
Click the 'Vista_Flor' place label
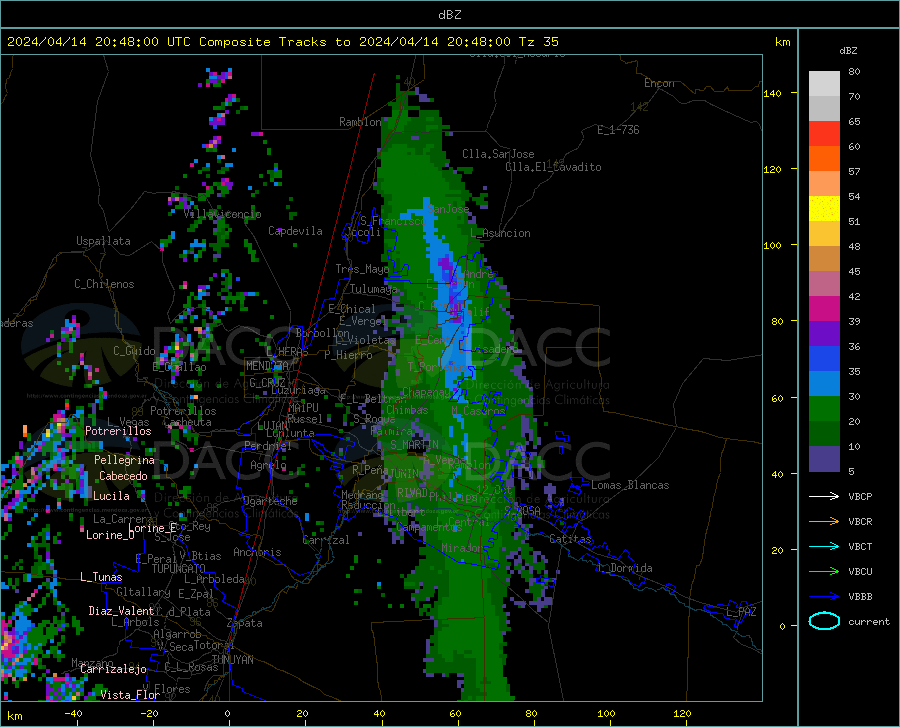(130, 695)
